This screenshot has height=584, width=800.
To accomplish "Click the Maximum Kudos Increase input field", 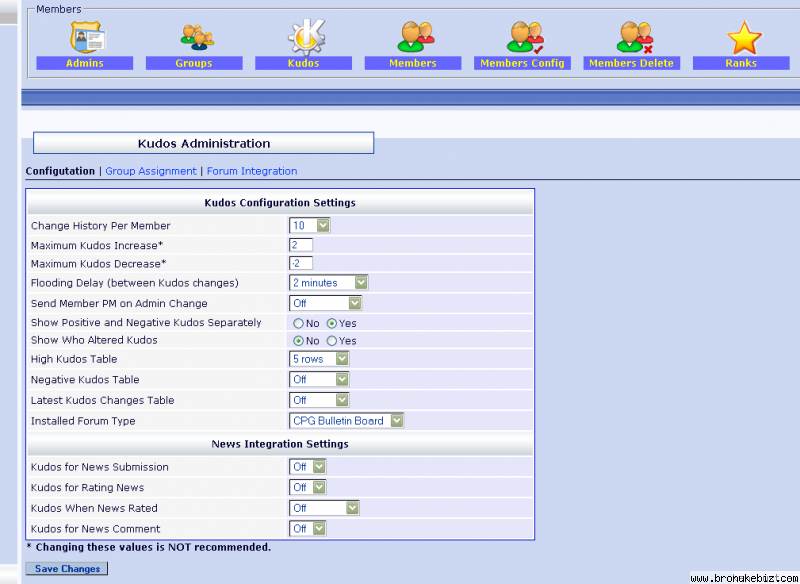I will coord(301,245).
